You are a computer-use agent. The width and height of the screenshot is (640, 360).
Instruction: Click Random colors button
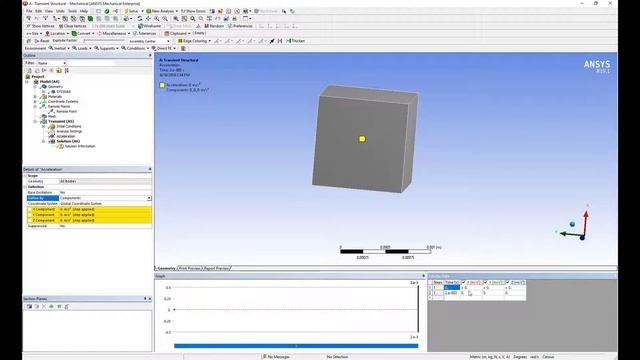point(214,26)
